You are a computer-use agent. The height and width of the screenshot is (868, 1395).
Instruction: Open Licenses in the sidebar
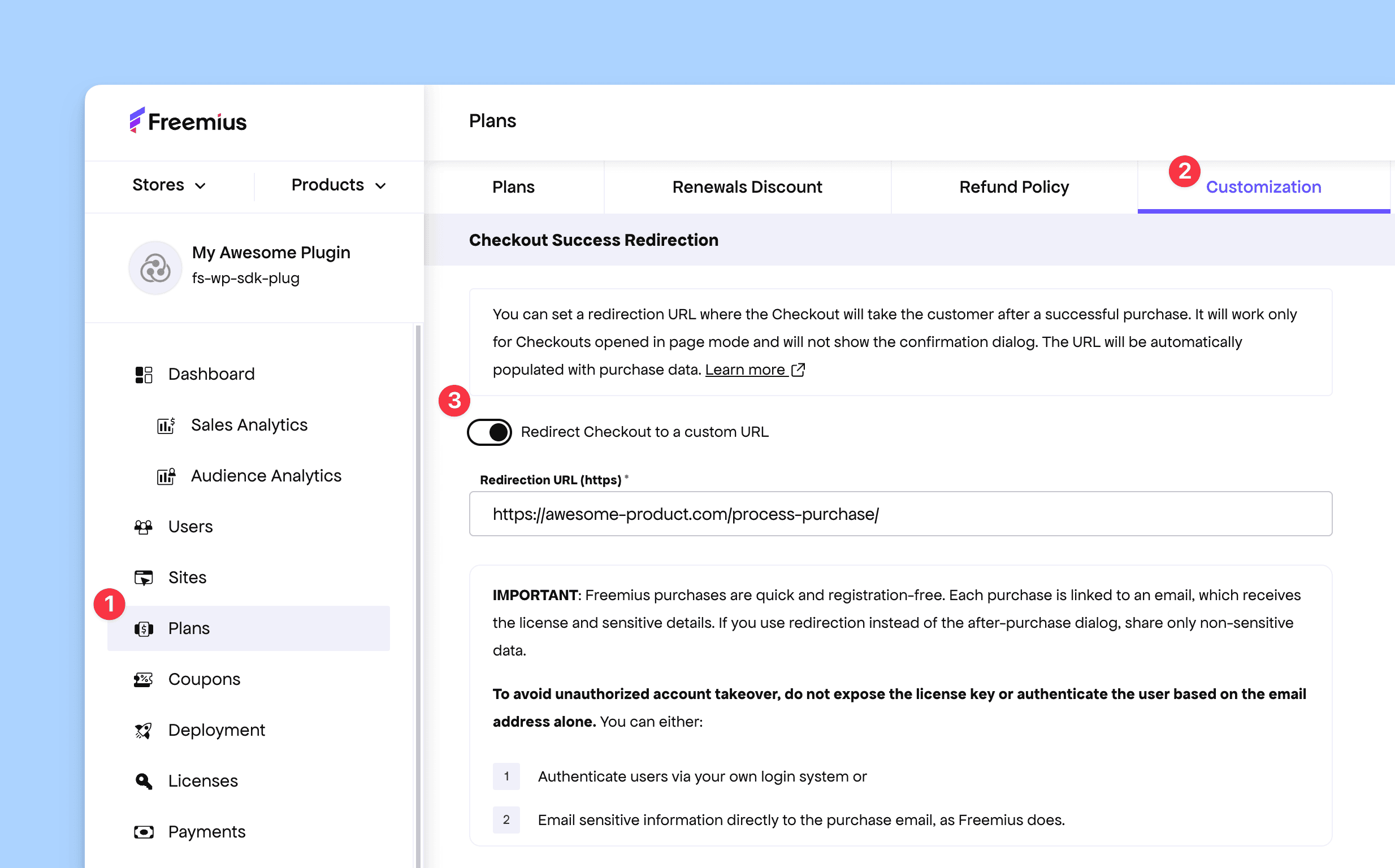tap(249, 782)
